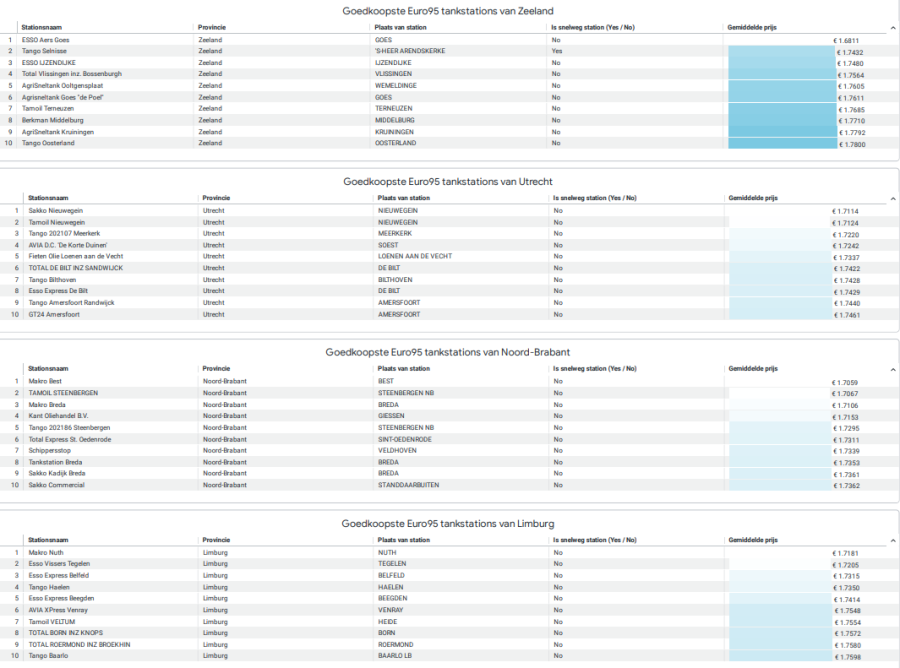
Task: Sort Utrecht table by Gemiddelde prijs header
Action: pos(753,198)
